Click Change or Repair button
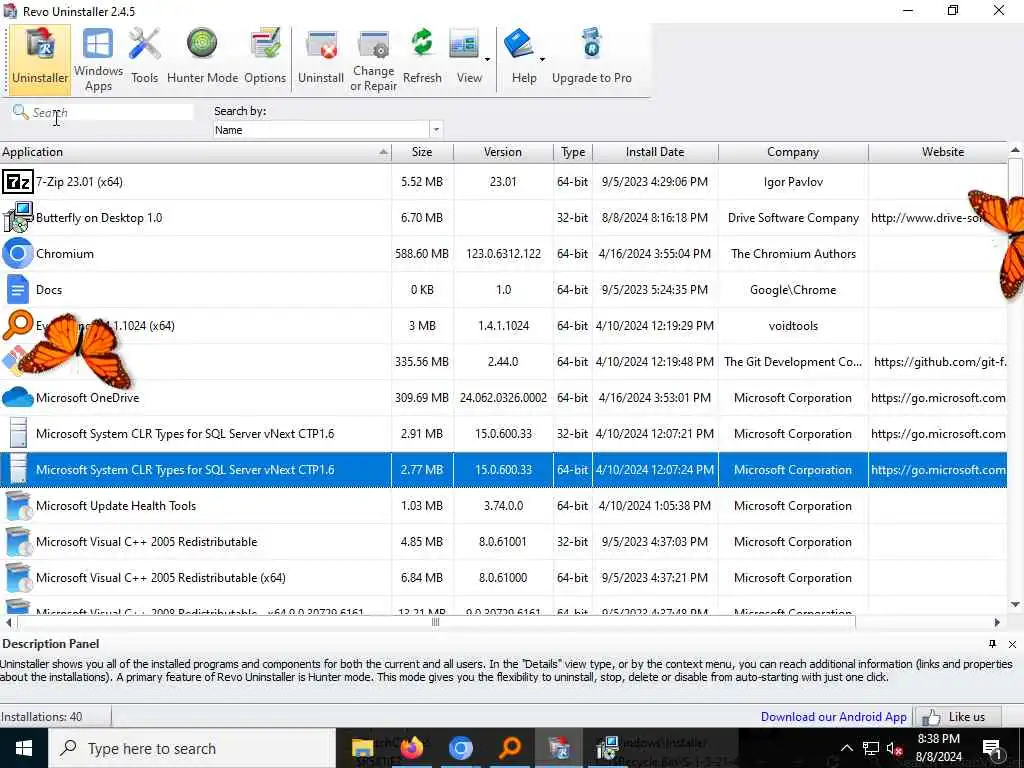This screenshot has height=768, width=1024. (374, 58)
